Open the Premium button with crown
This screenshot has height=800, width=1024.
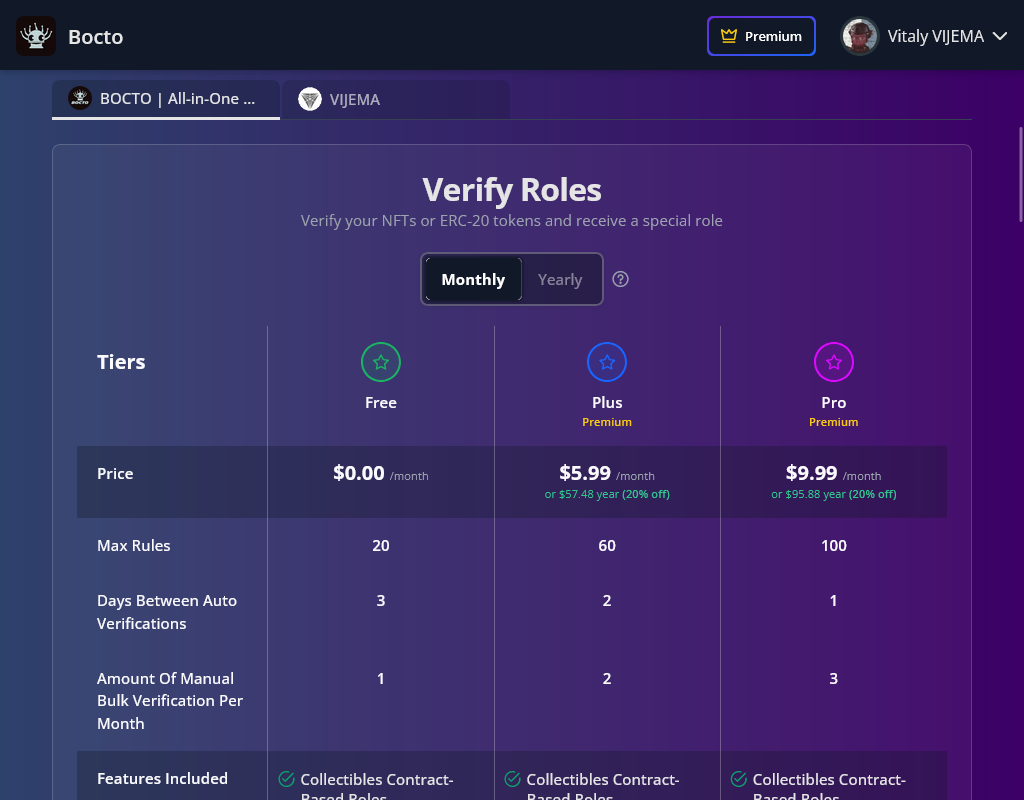761,36
